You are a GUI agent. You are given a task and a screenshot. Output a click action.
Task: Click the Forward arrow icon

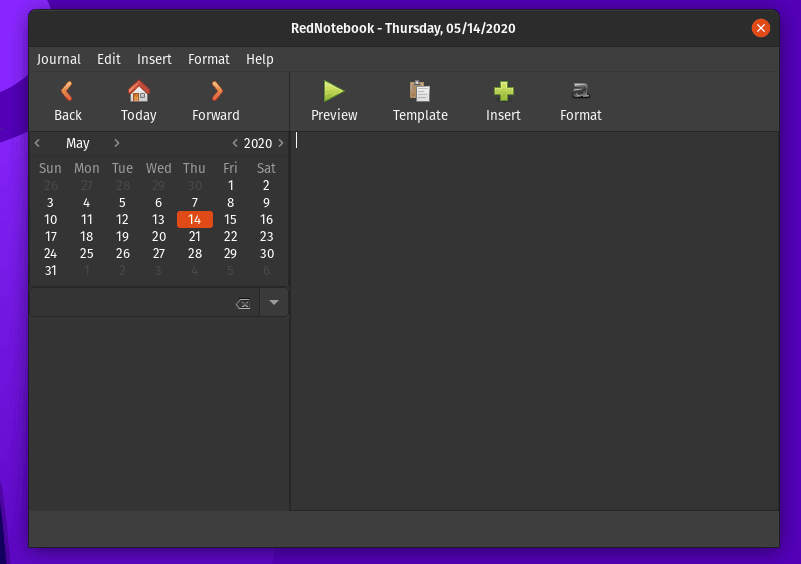pos(216,92)
